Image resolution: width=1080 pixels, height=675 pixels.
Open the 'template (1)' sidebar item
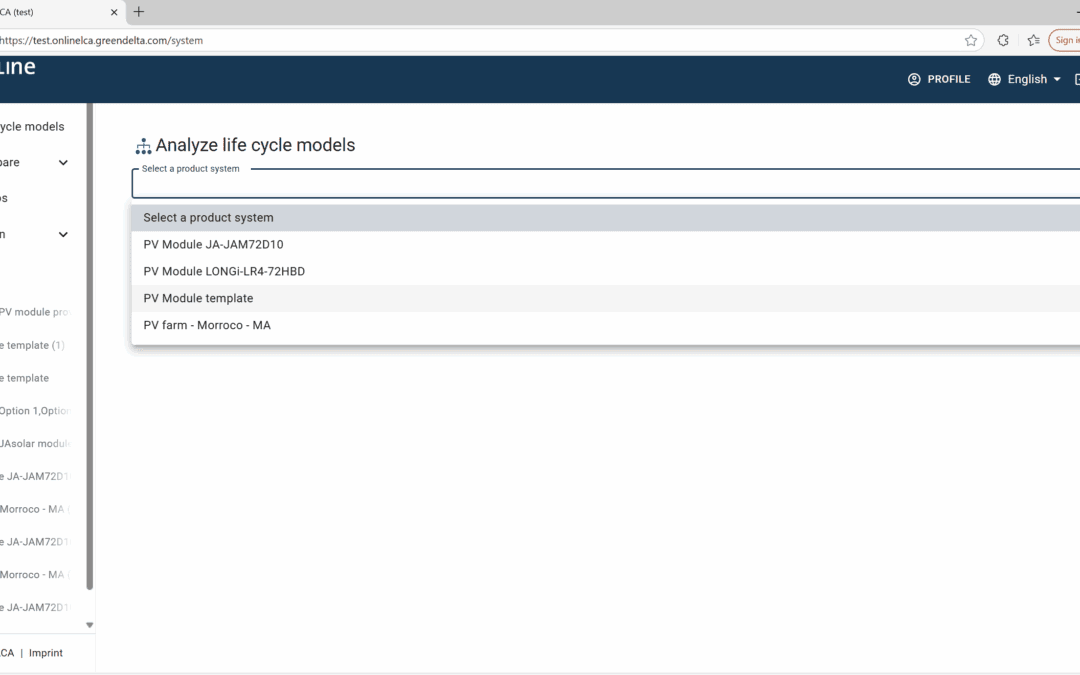[x=34, y=345]
